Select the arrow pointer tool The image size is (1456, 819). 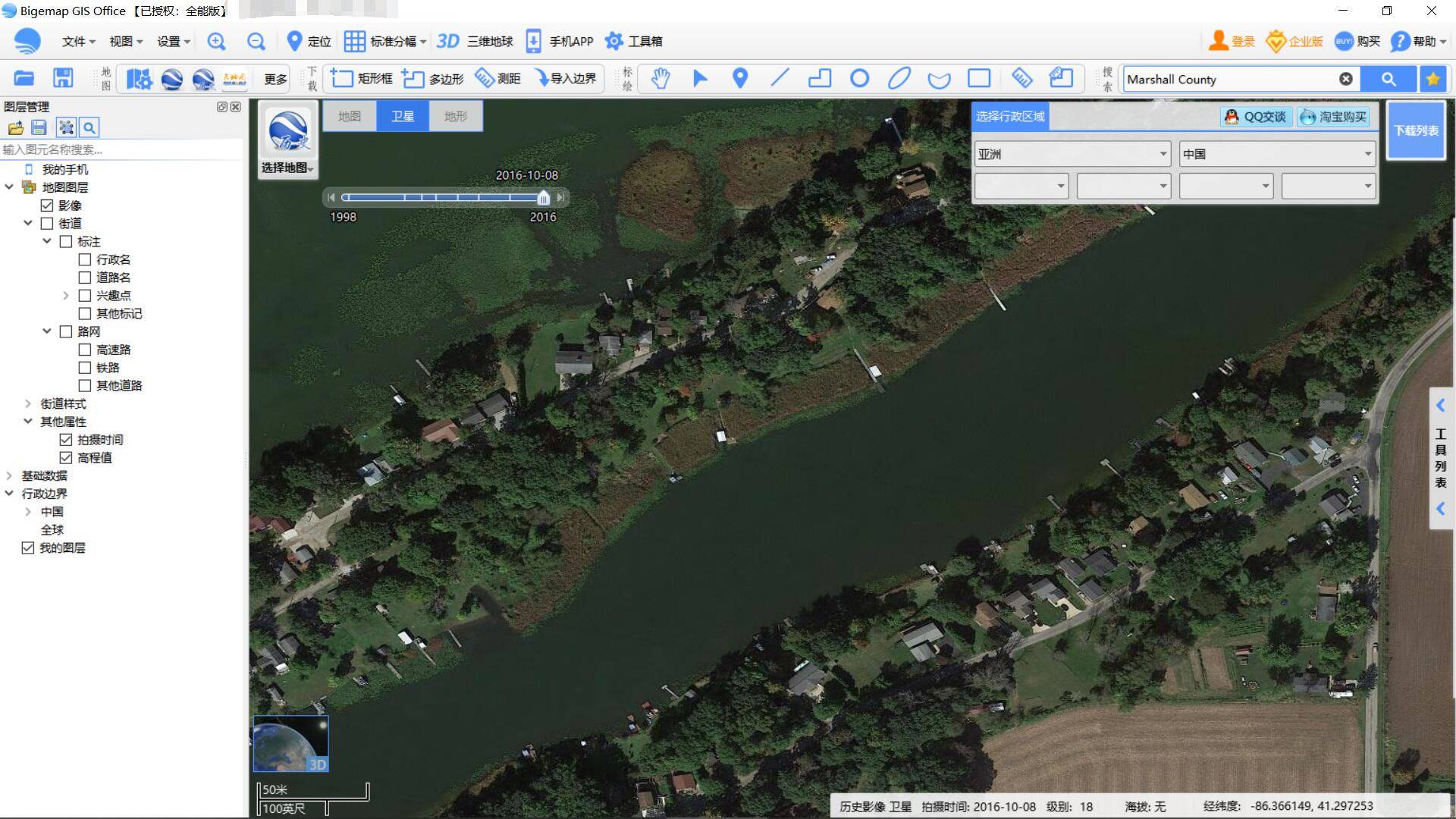pyautogui.click(x=700, y=78)
